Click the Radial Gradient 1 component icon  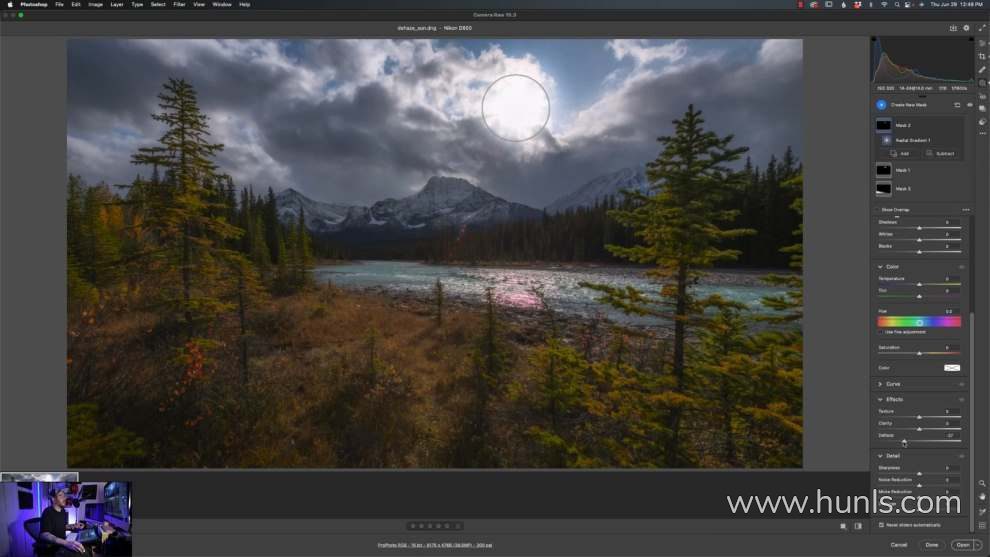pyautogui.click(x=886, y=140)
